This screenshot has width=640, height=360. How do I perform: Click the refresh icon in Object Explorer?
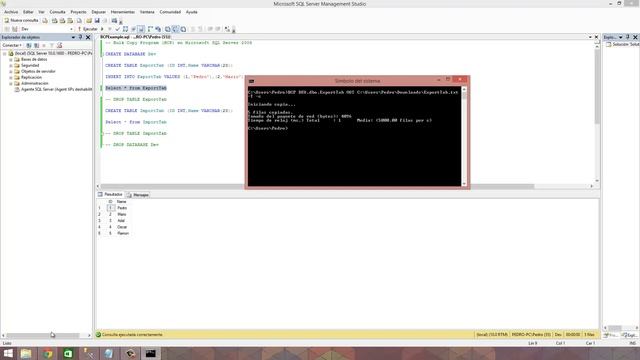[x=60, y=45]
